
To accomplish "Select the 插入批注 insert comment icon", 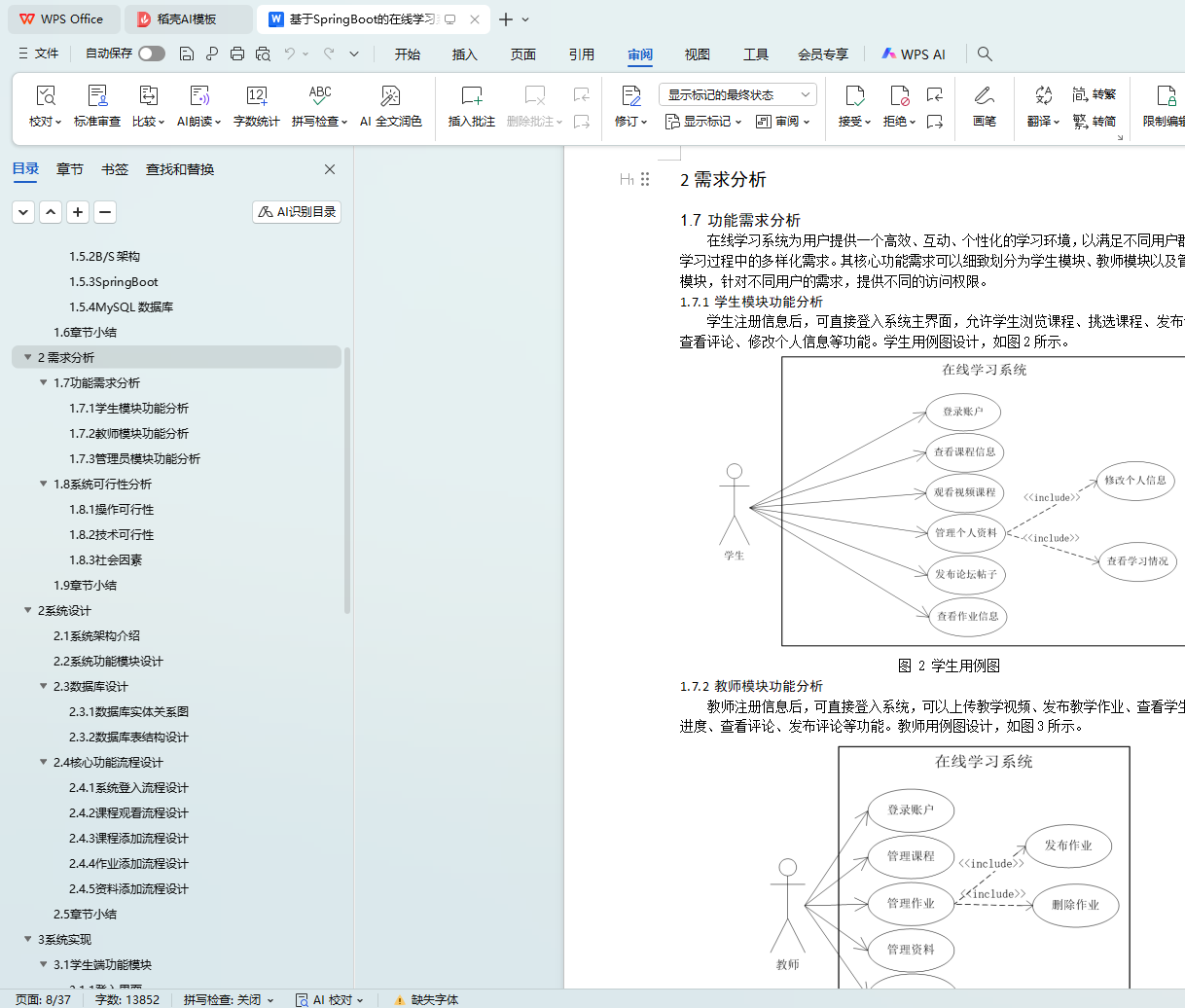I will click(471, 96).
